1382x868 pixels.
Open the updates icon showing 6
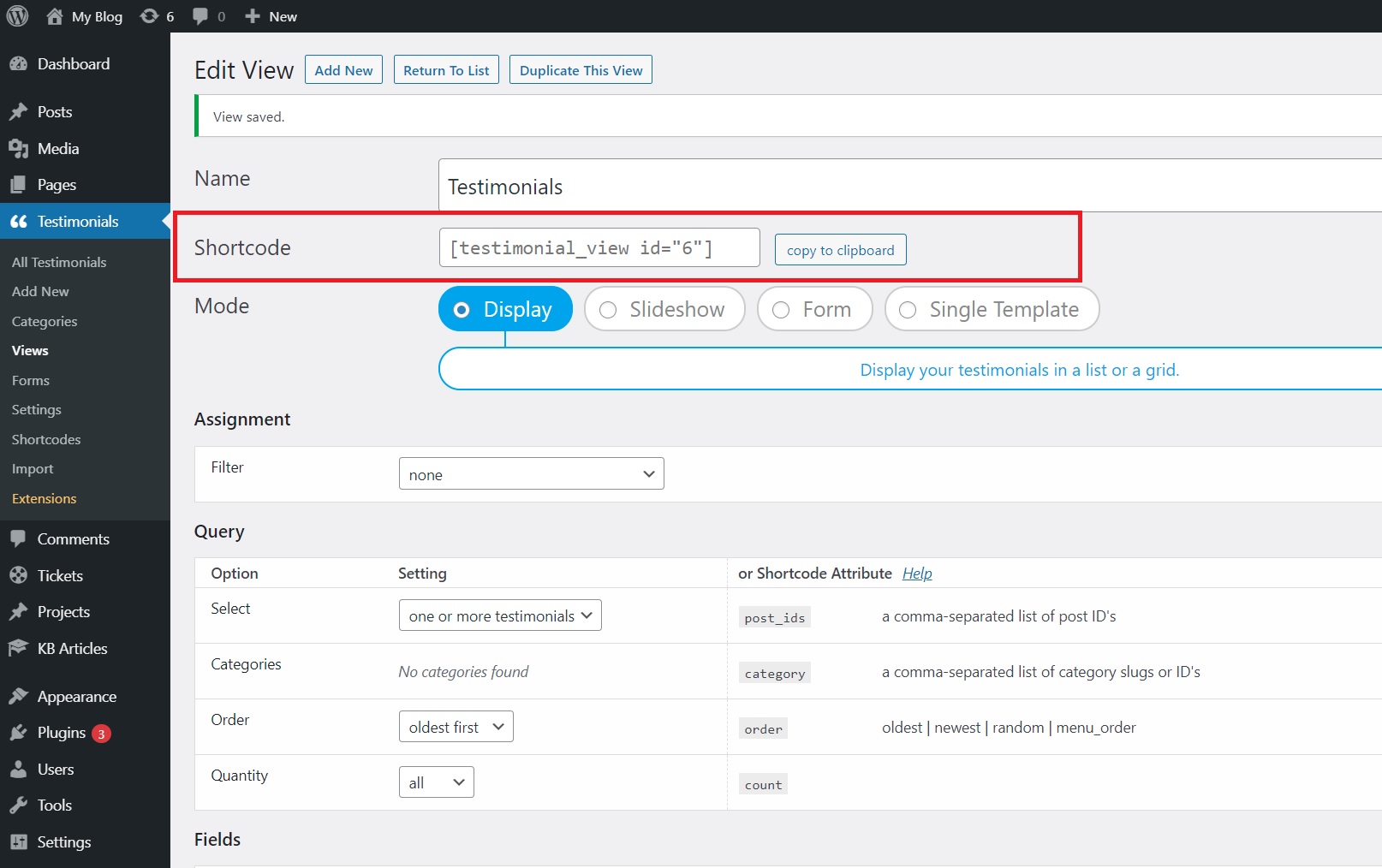coord(149,16)
